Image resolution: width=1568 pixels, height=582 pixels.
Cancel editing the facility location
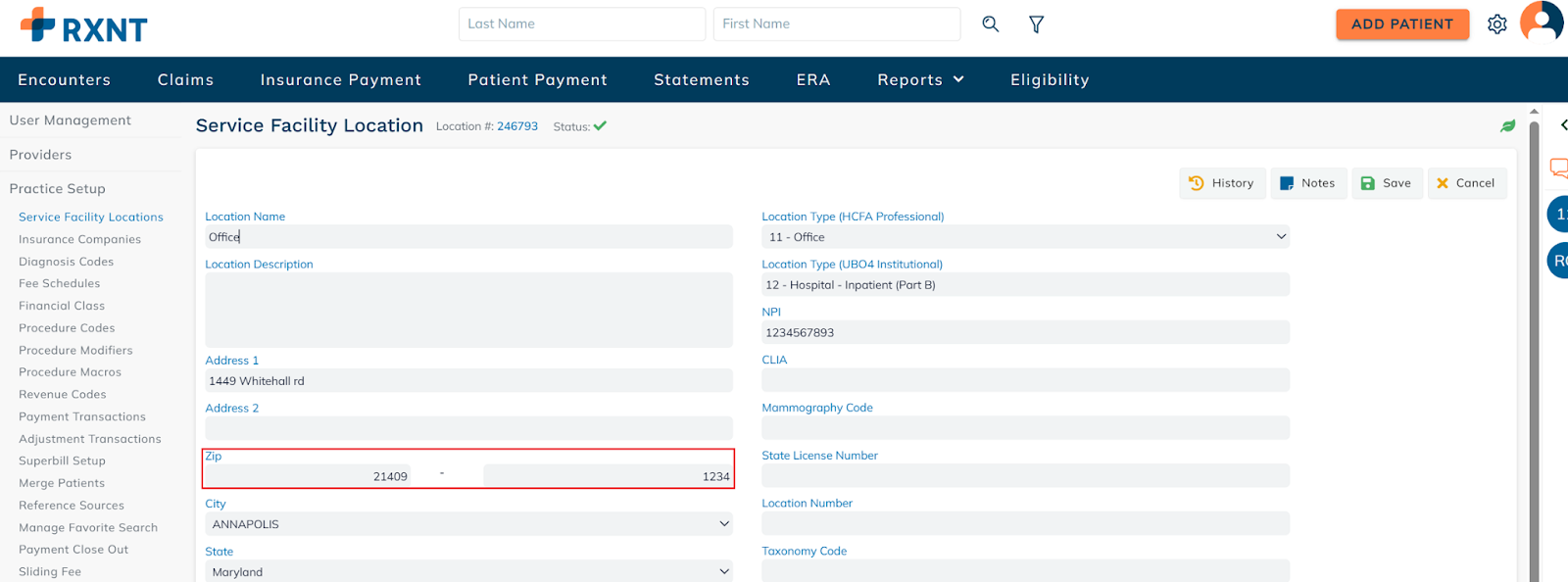[1466, 183]
